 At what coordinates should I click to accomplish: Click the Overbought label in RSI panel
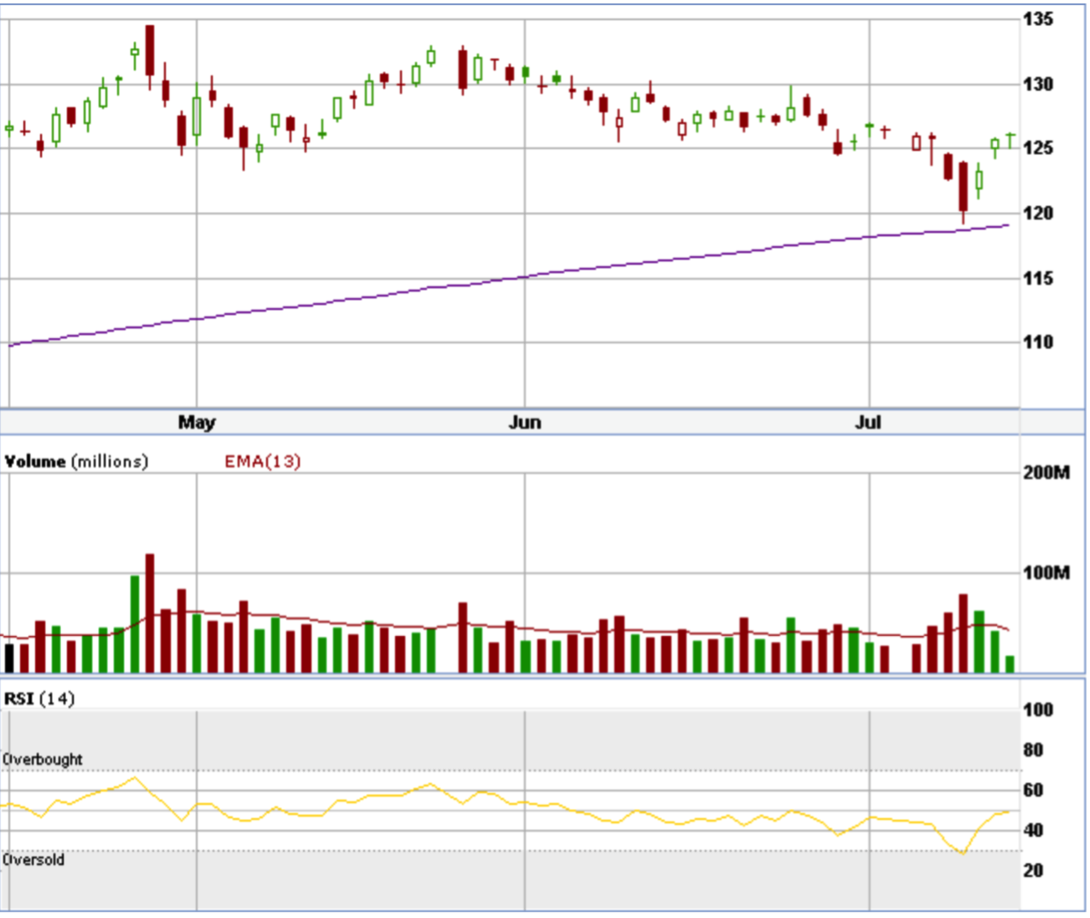42,760
